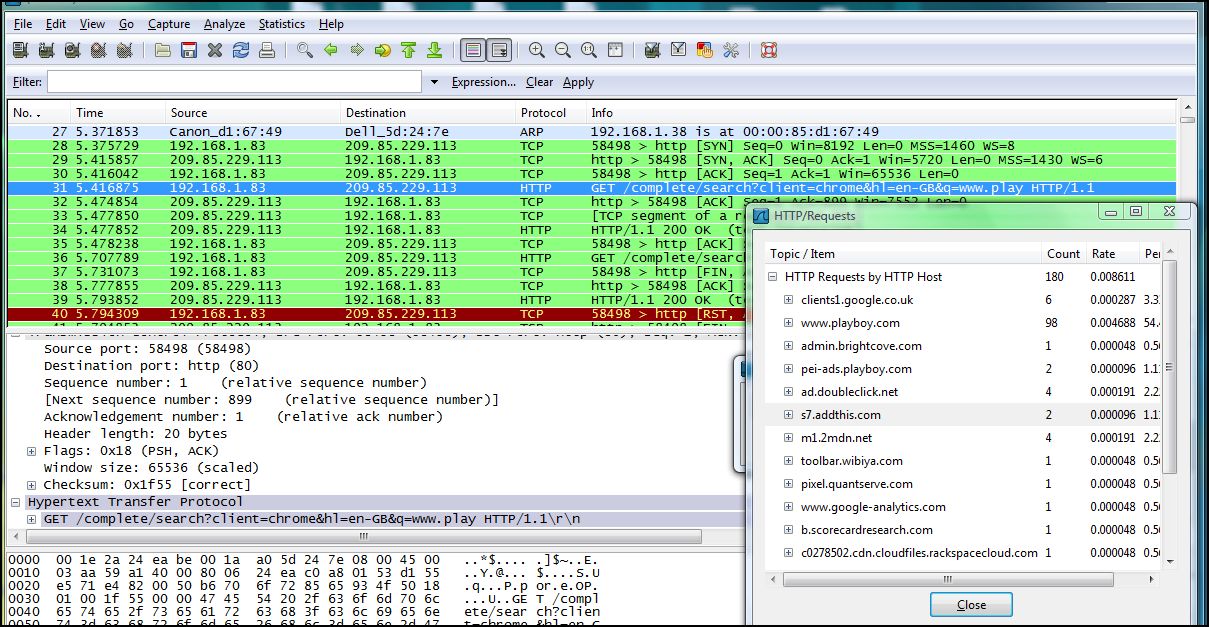Screen dimensions: 1209x627
Task: Open a saved capture file
Action: coord(162,49)
